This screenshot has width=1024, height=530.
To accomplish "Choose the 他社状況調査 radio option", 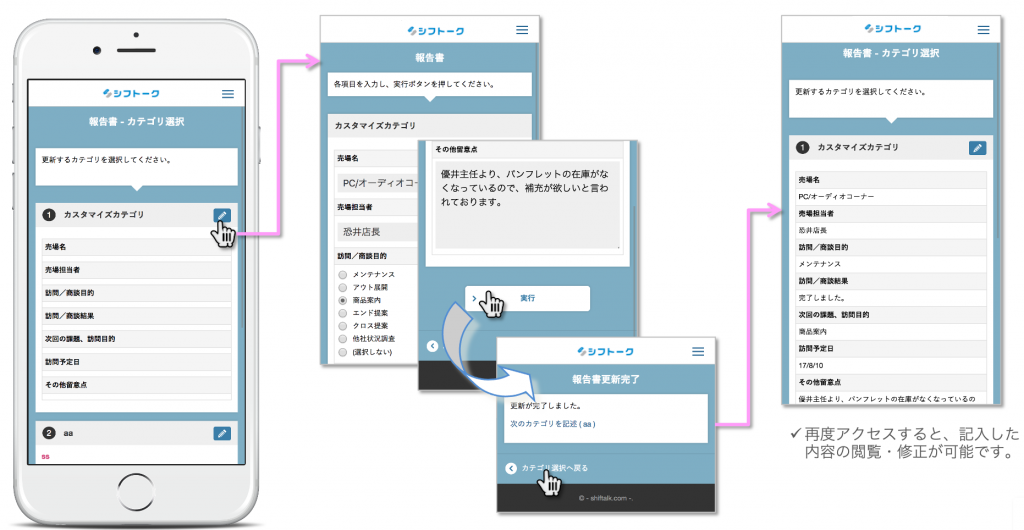I will pyautogui.click(x=343, y=339).
